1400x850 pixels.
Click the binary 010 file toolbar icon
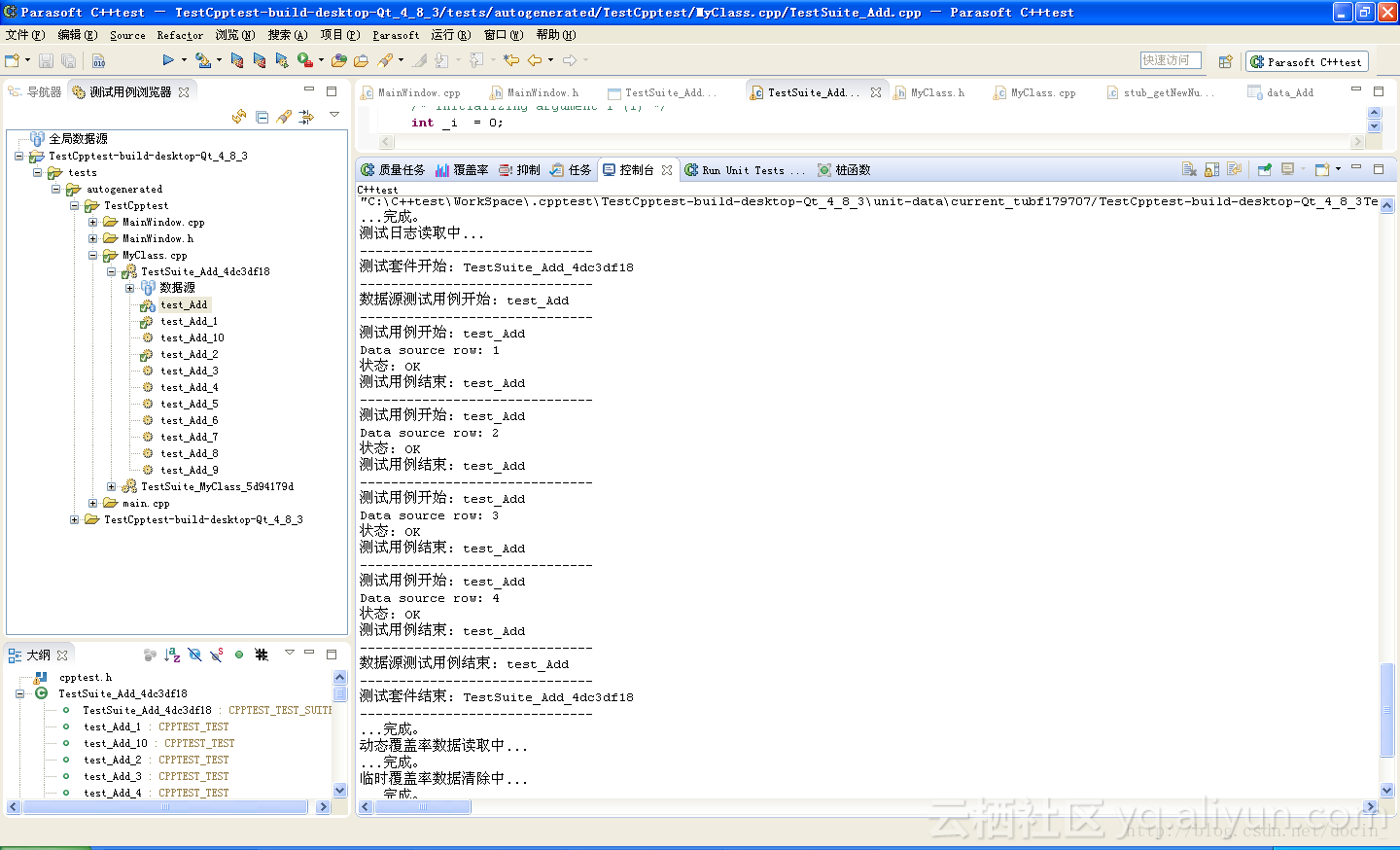pyautogui.click(x=98, y=60)
